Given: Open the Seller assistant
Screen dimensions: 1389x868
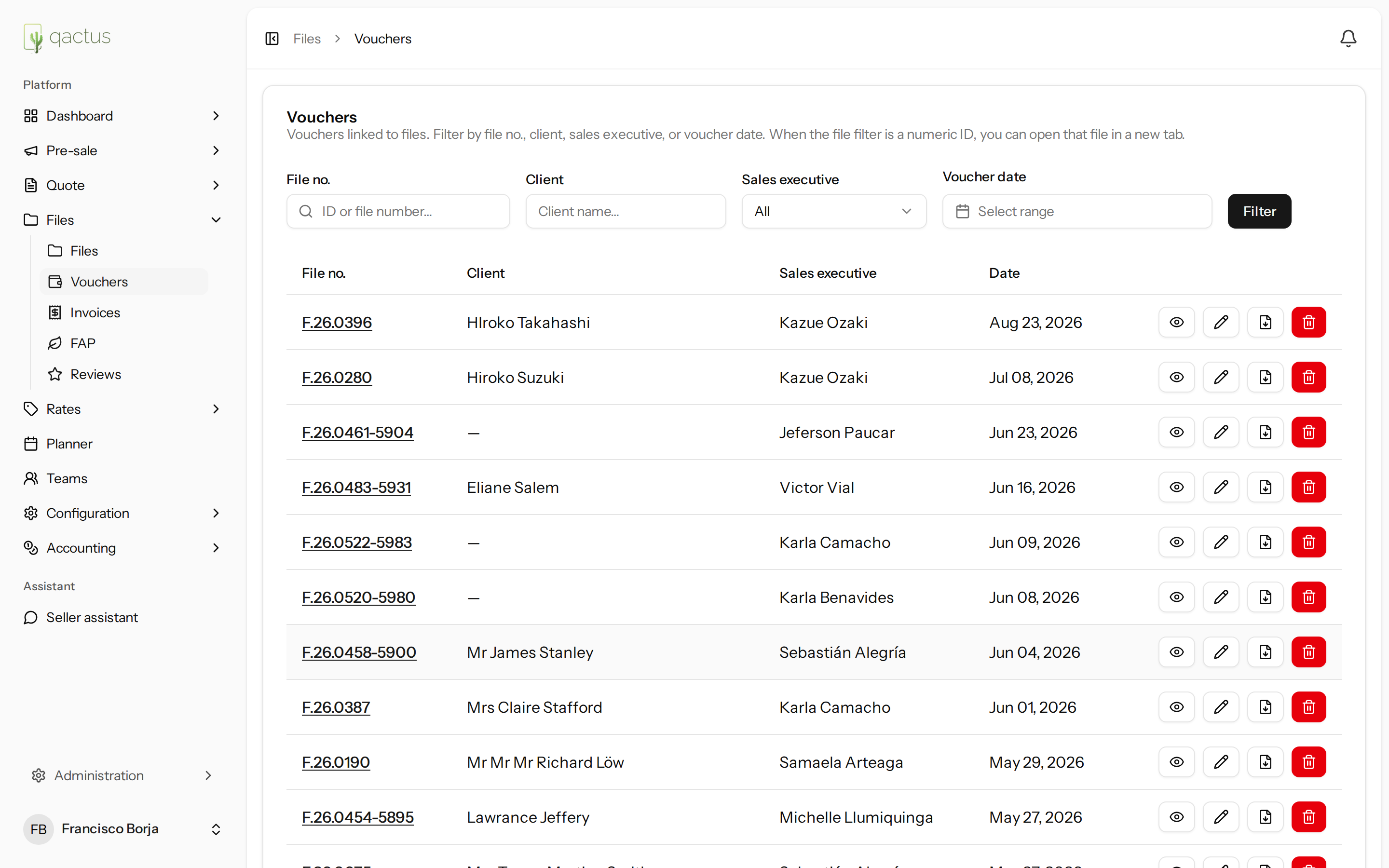Looking at the screenshot, I should tap(122, 617).
